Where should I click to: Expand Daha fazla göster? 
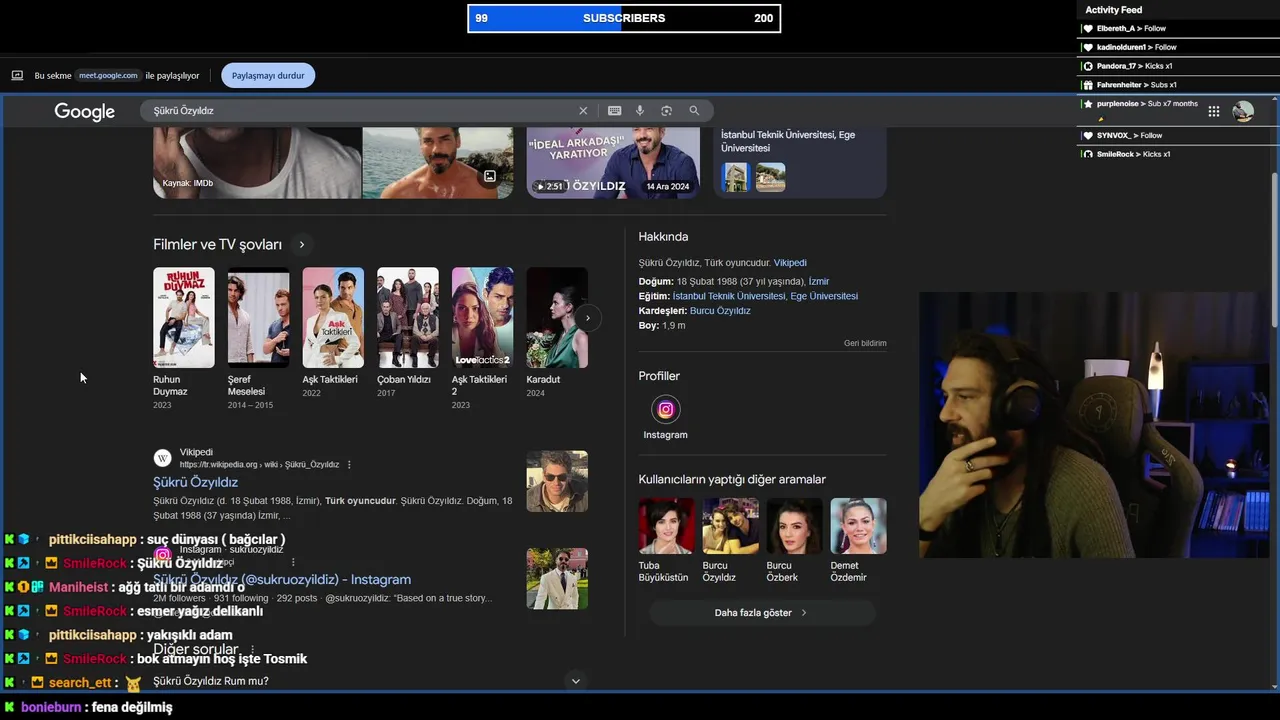[762, 613]
